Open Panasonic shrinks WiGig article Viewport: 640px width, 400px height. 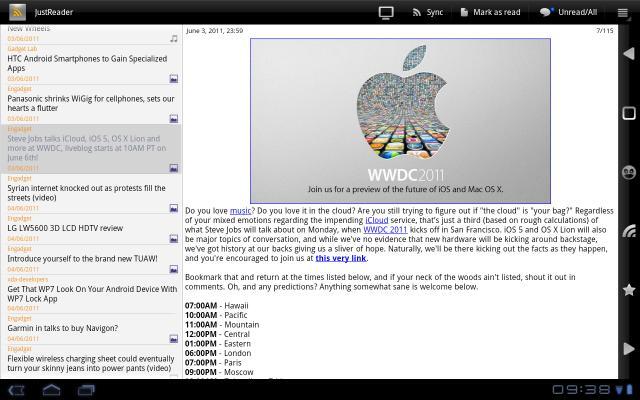[91, 103]
